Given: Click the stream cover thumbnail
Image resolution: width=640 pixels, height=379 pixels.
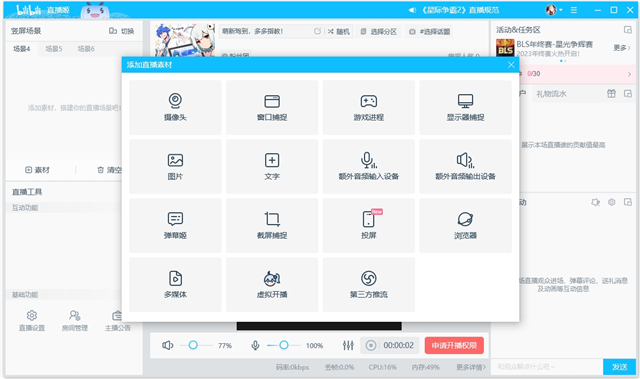Looking at the screenshot, I should click(185, 40).
